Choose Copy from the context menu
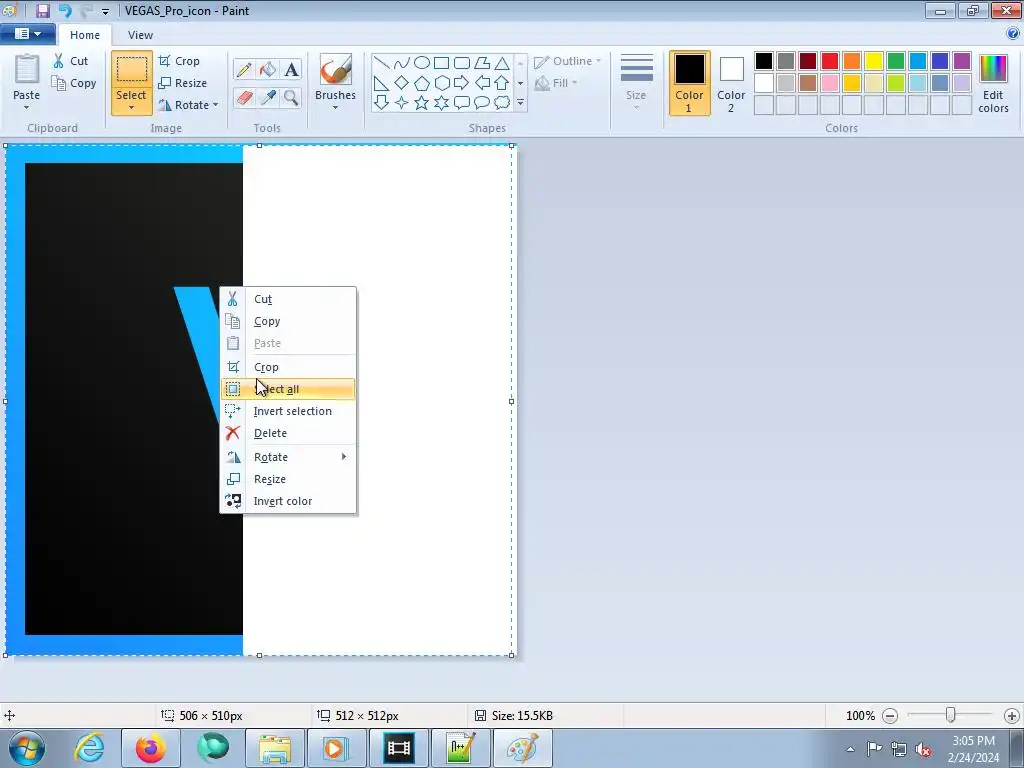1024x768 pixels. coord(288,321)
